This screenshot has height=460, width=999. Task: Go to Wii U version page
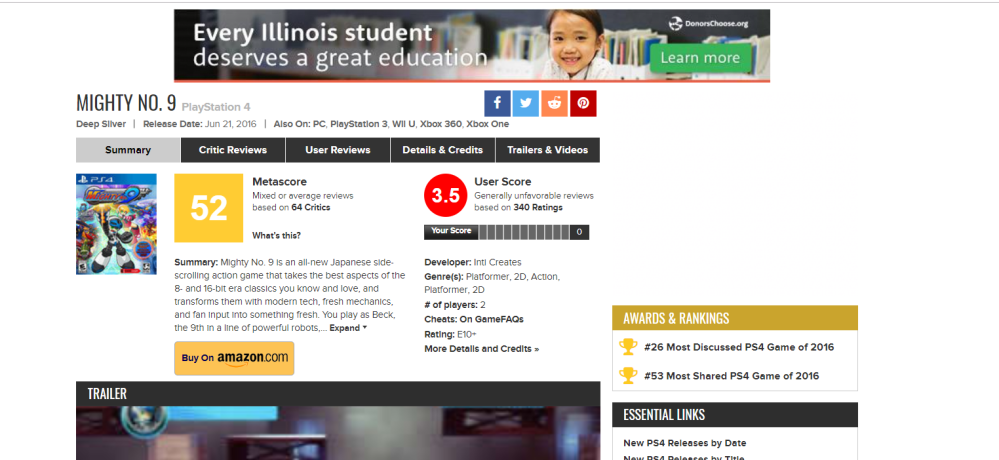403,124
